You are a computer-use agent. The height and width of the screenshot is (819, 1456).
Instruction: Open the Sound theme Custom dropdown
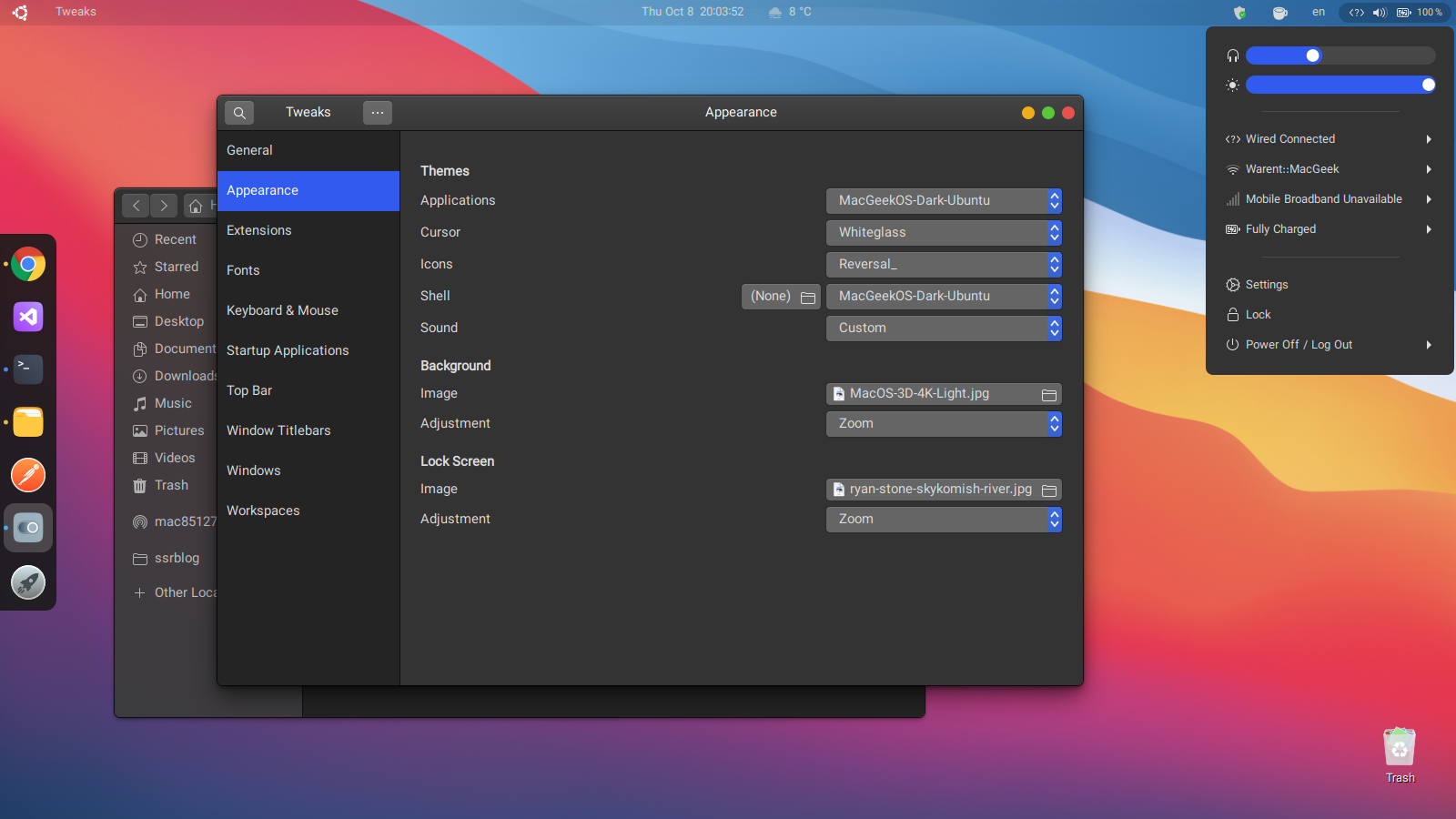(944, 329)
